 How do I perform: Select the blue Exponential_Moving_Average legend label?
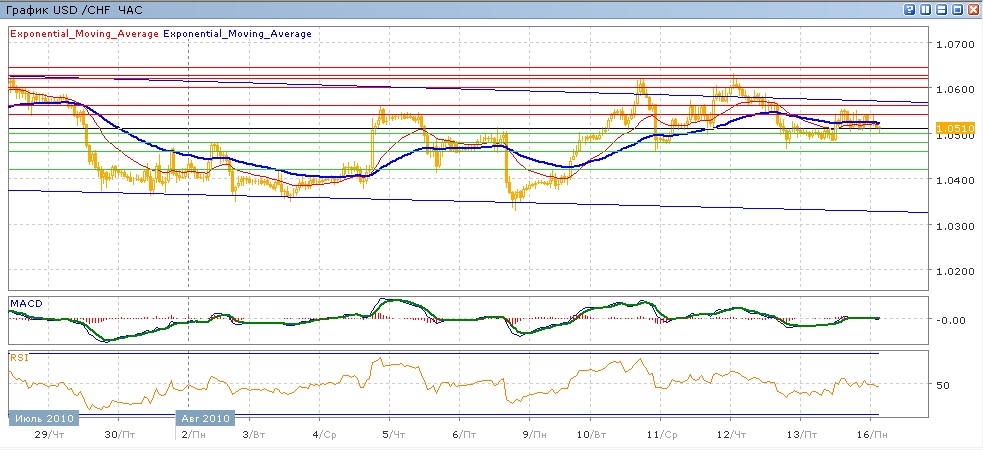[x=238, y=34]
